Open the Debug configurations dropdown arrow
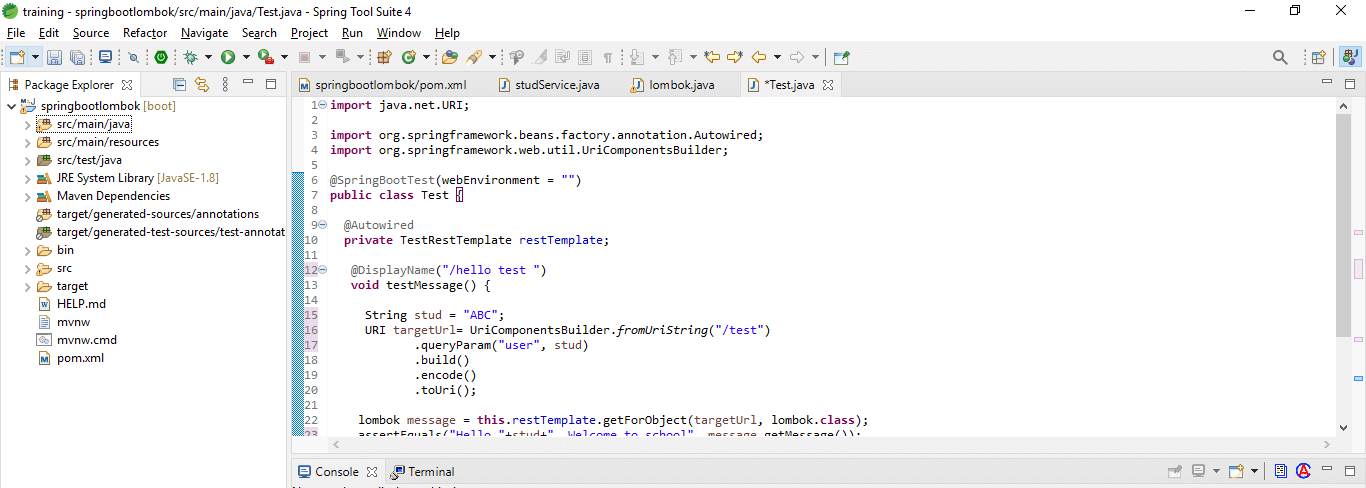 [x=207, y=58]
